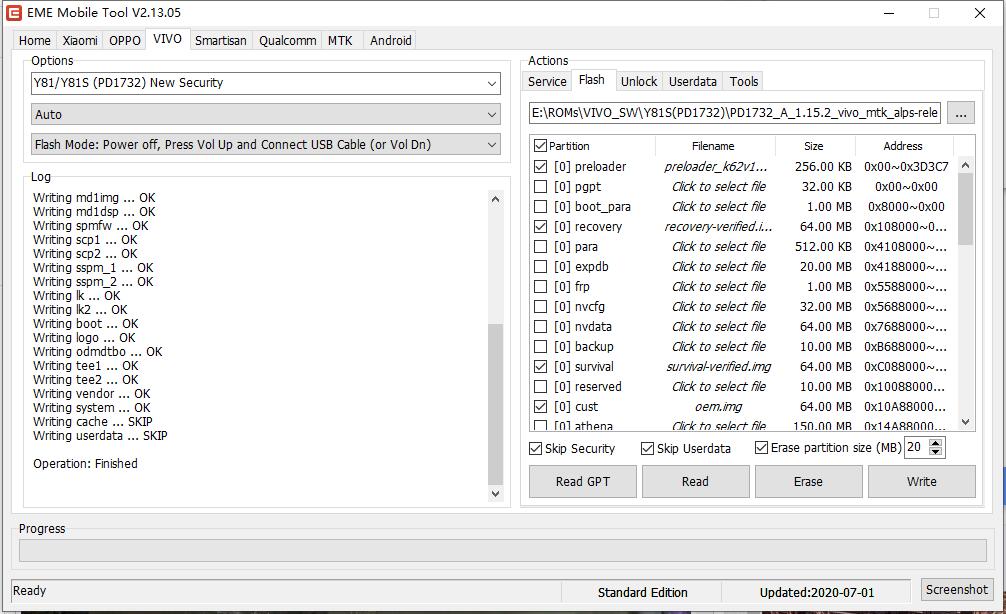The width and height of the screenshot is (1006, 614).
Task: Switch to the Userdata actions tab
Action: [x=693, y=81]
